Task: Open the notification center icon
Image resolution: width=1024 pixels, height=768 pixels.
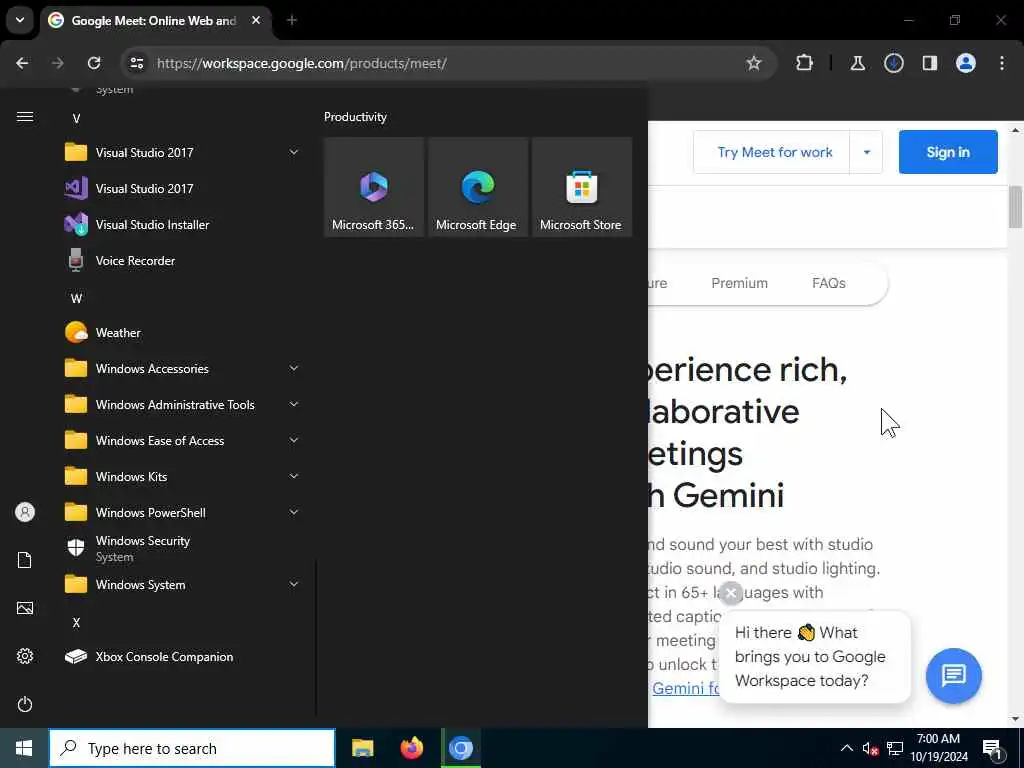Action: coord(992,748)
